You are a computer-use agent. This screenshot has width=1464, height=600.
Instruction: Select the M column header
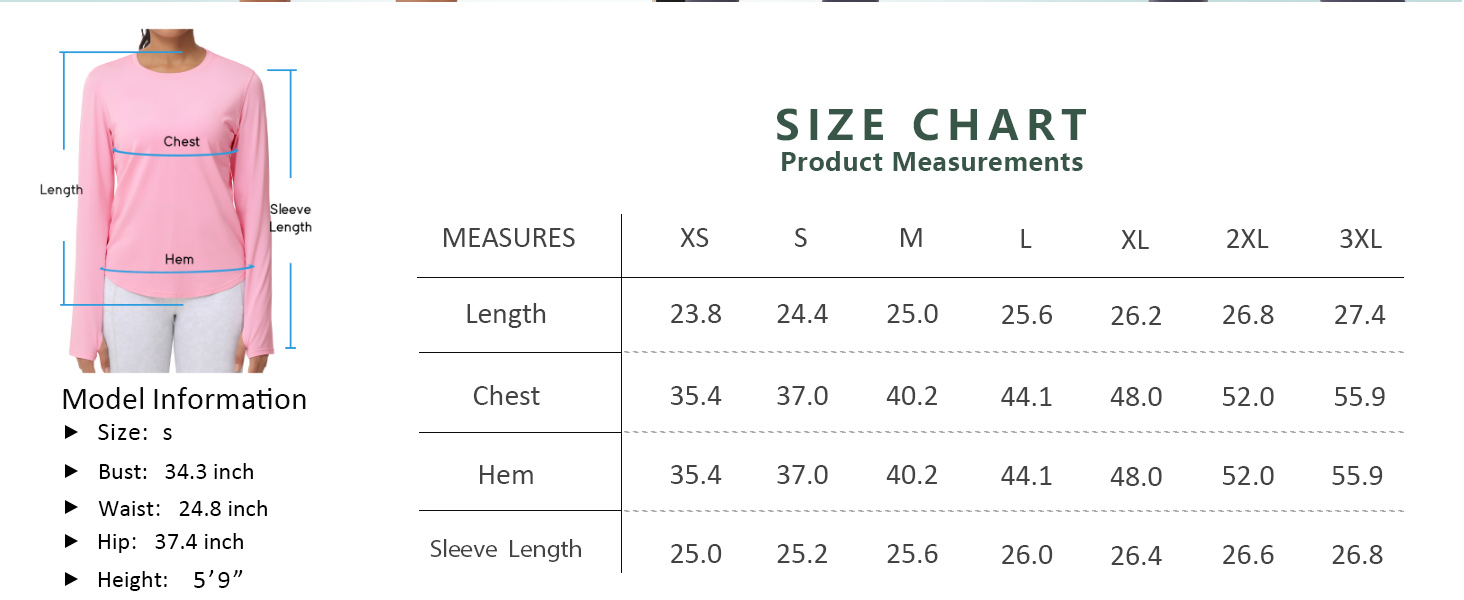coord(911,239)
